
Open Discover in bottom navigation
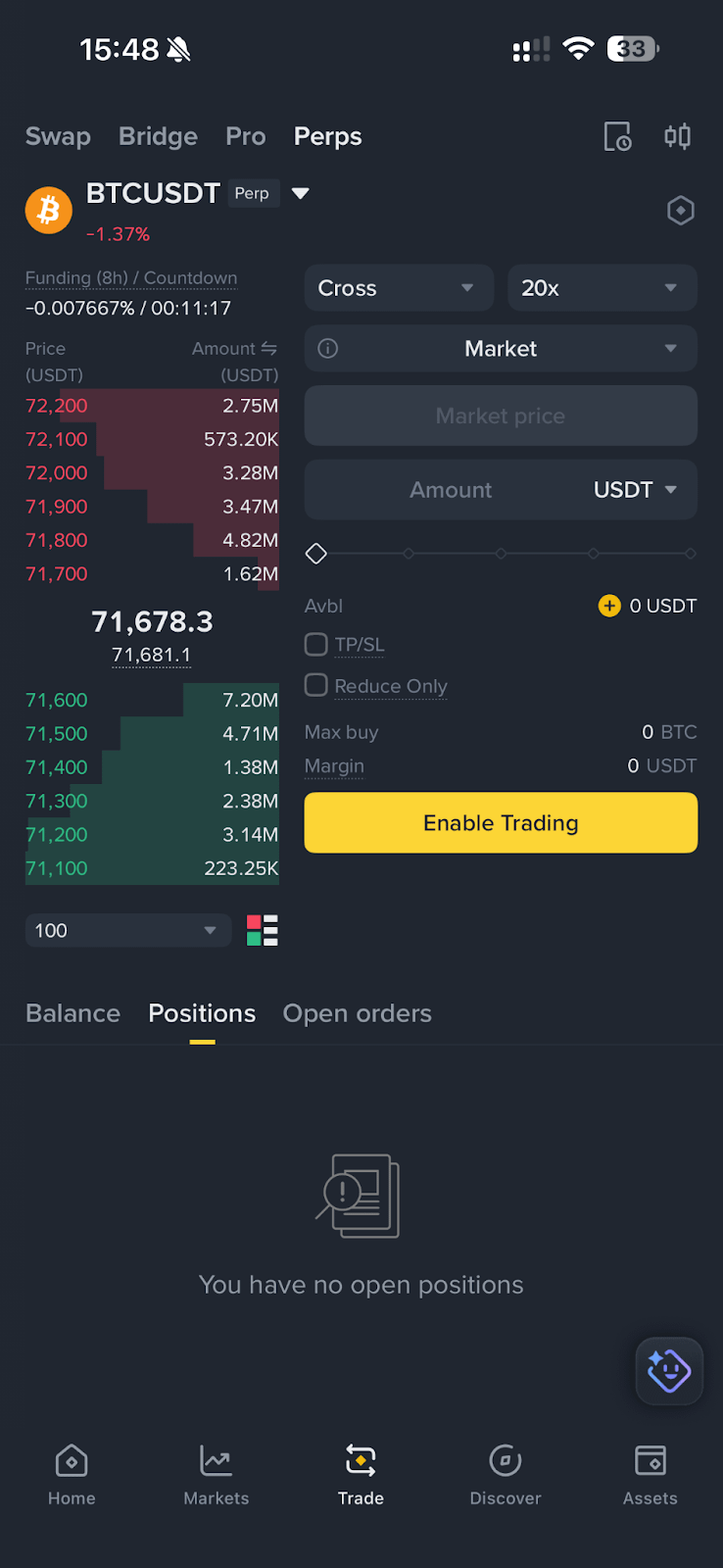506,1475
